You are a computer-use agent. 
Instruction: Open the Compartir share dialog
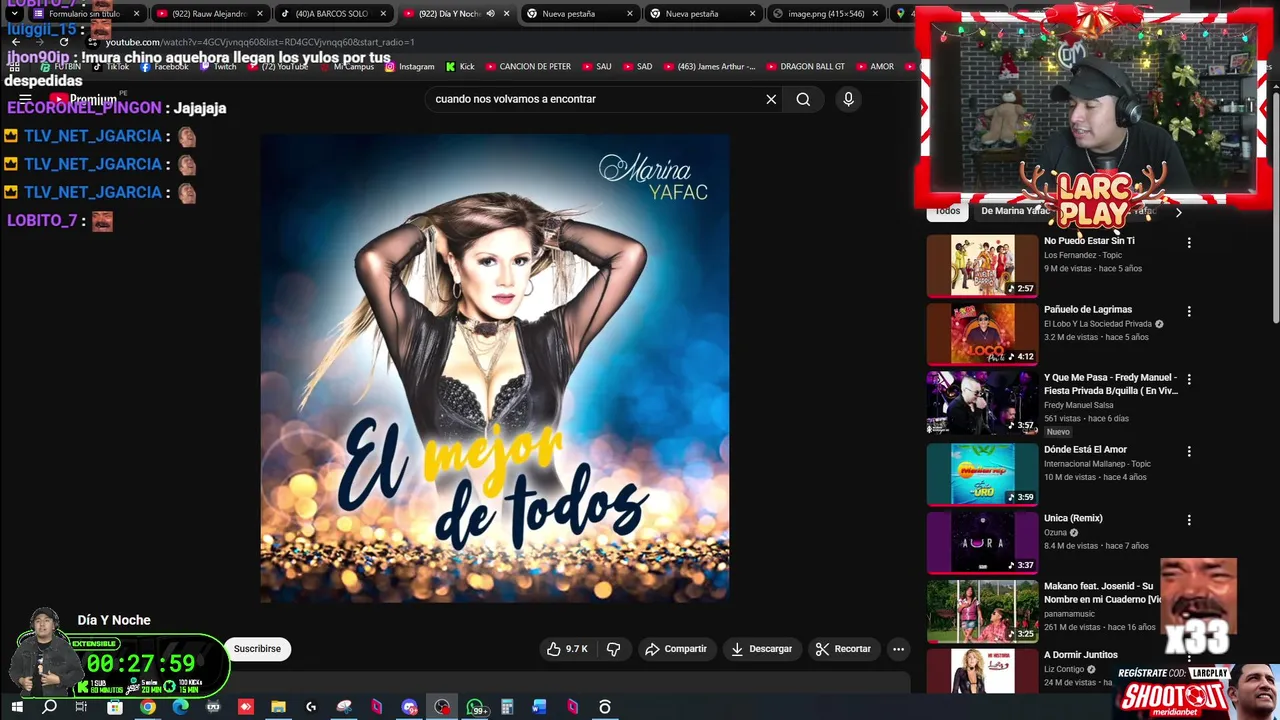click(x=676, y=649)
